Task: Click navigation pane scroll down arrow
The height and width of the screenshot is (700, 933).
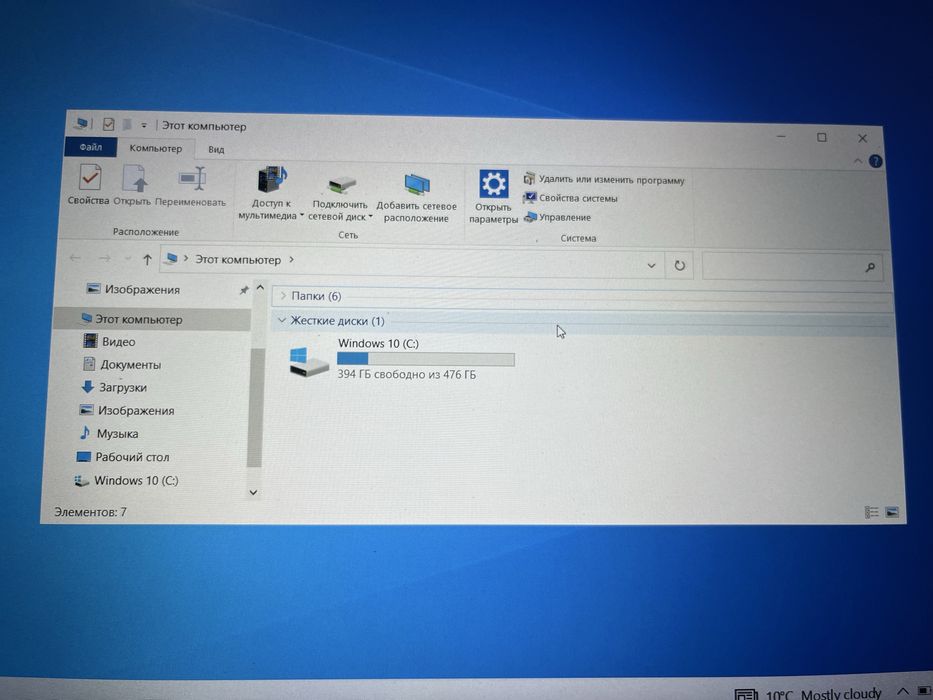Action: (x=253, y=492)
